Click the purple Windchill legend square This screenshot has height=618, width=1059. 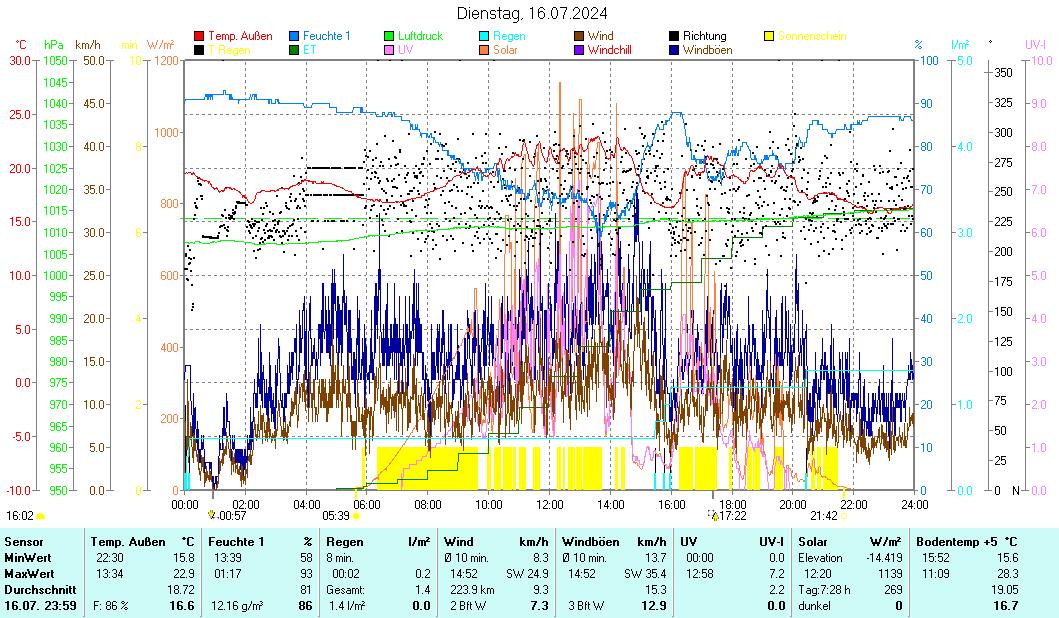click(x=580, y=49)
